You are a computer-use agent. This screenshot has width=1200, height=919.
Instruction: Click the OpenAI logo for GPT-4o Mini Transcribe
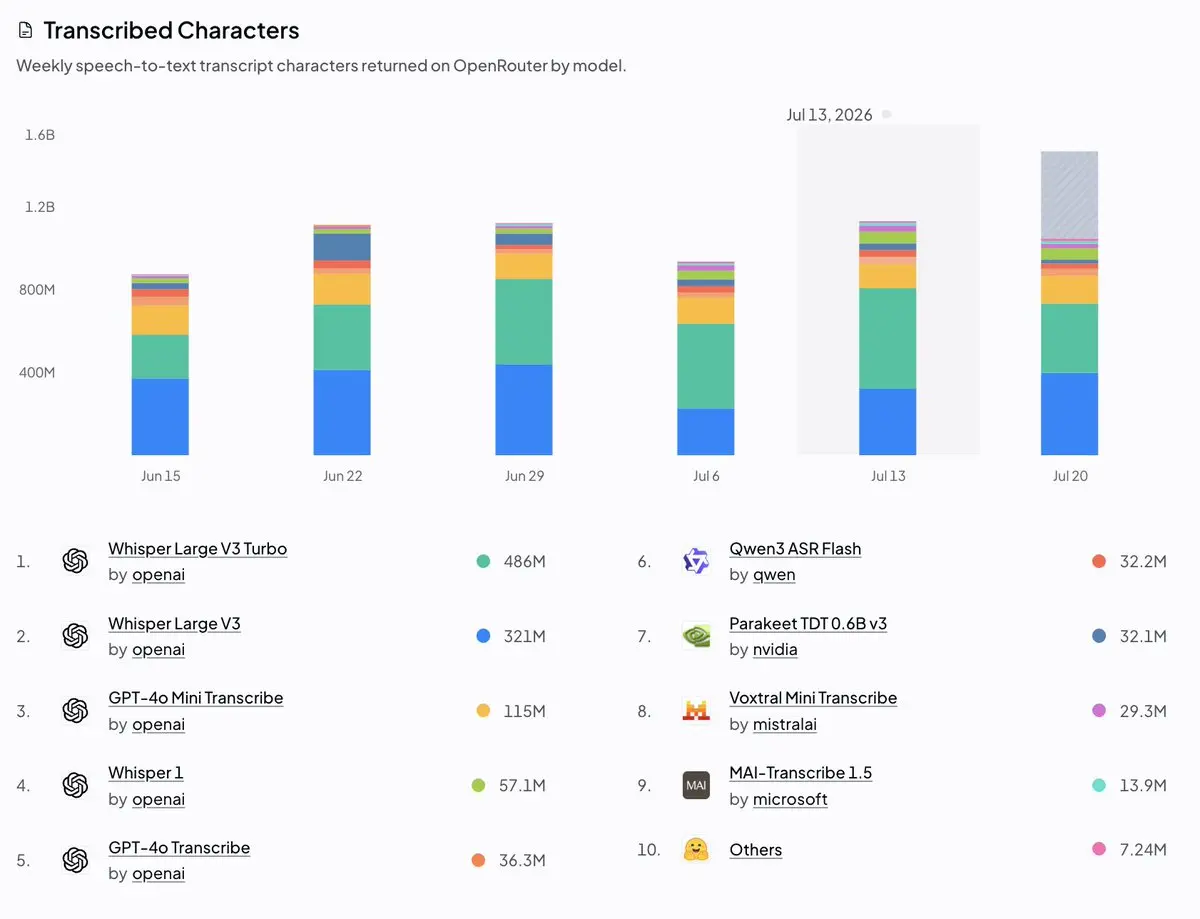click(75, 711)
